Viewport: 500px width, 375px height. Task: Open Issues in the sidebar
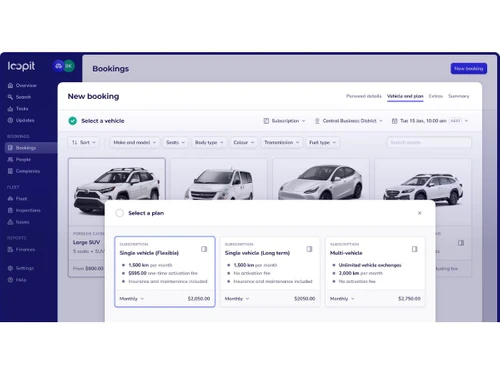click(18, 222)
